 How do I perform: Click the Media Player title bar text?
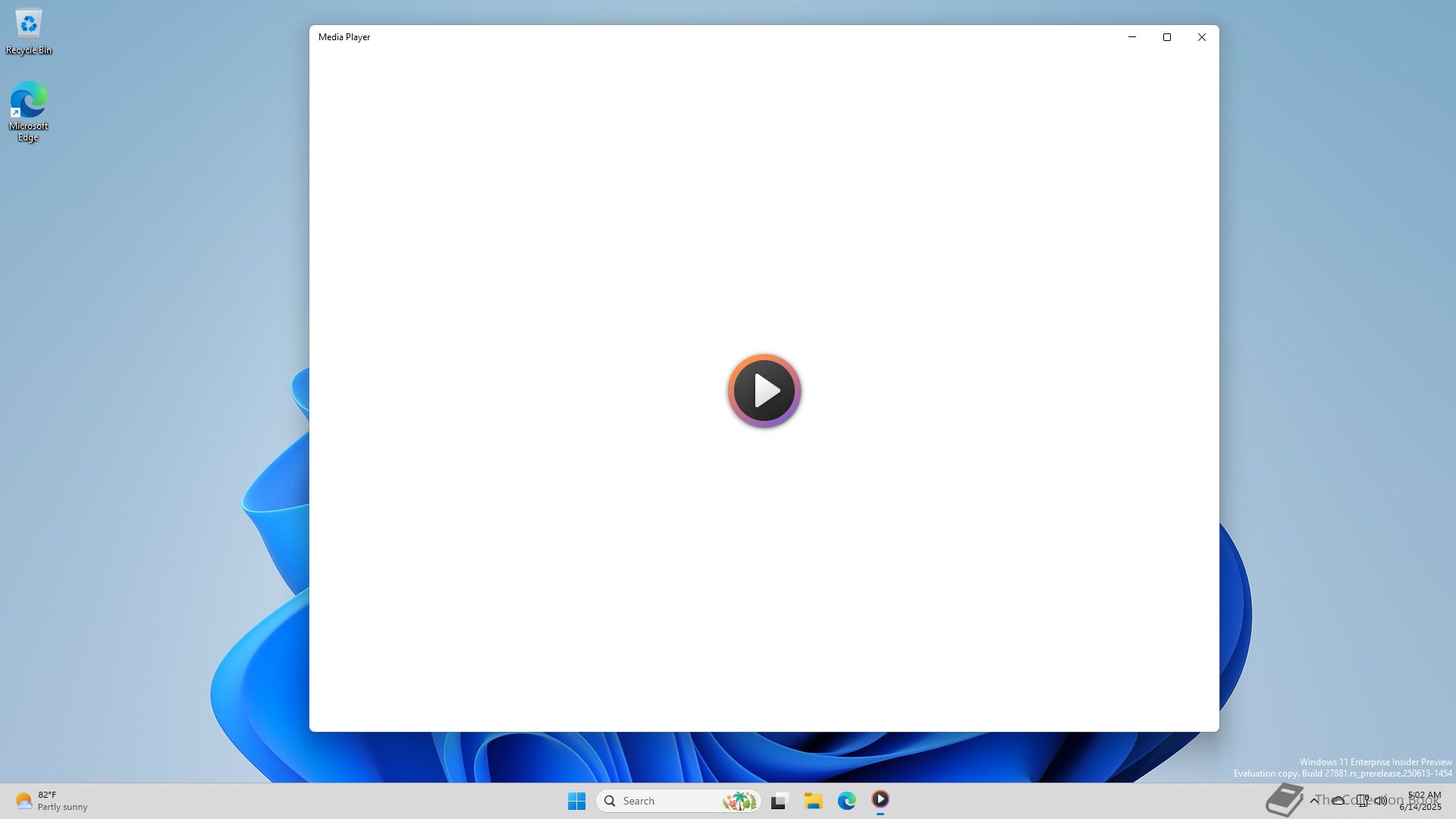click(344, 37)
